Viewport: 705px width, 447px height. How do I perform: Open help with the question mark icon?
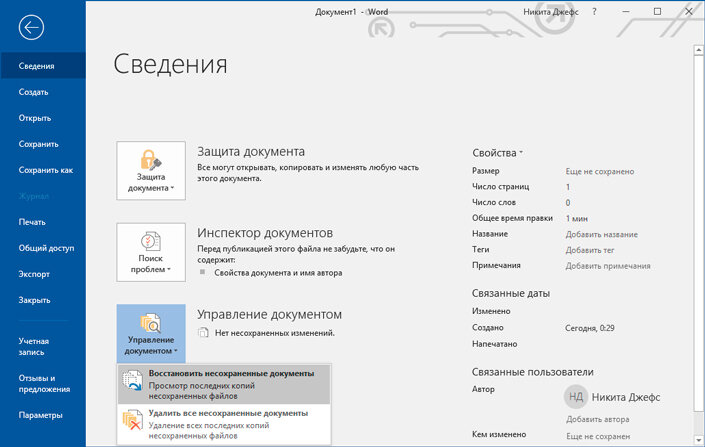(594, 12)
